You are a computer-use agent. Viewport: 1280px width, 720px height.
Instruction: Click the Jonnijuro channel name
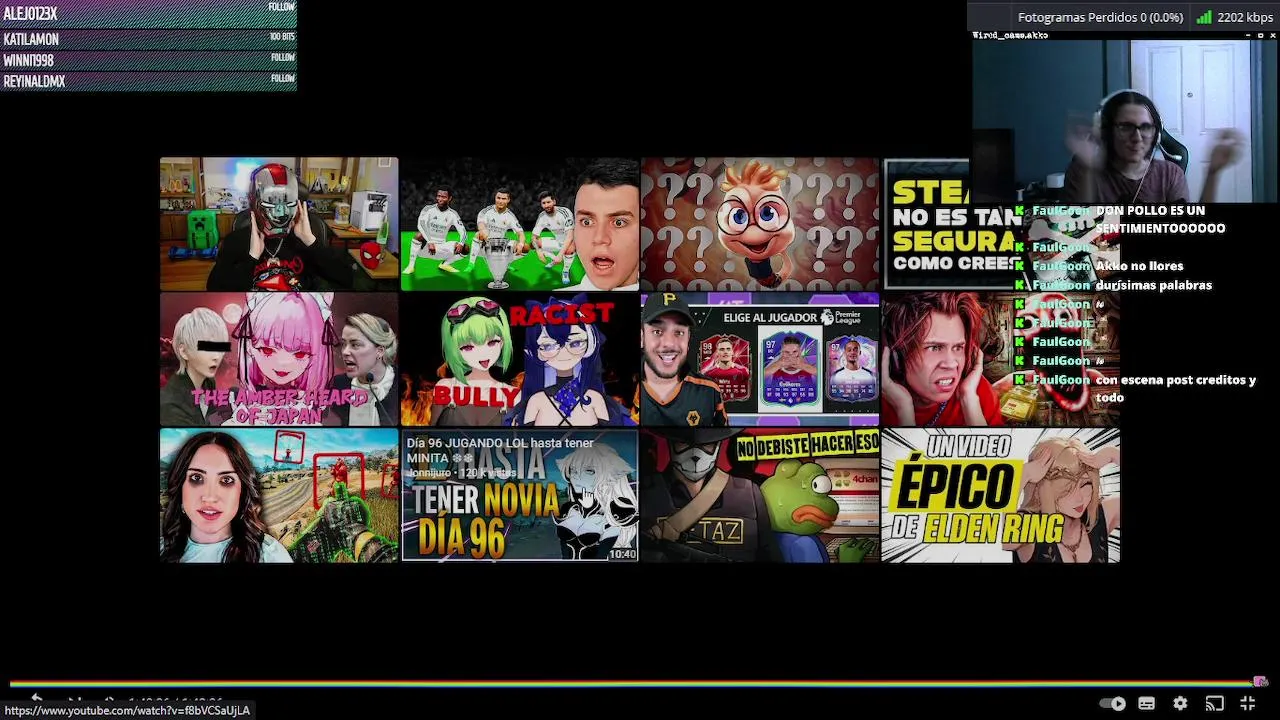tap(430, 472)
